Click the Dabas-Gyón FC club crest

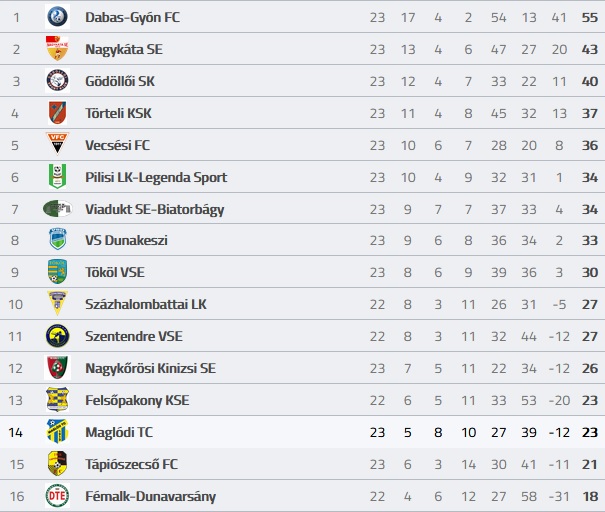57,17
